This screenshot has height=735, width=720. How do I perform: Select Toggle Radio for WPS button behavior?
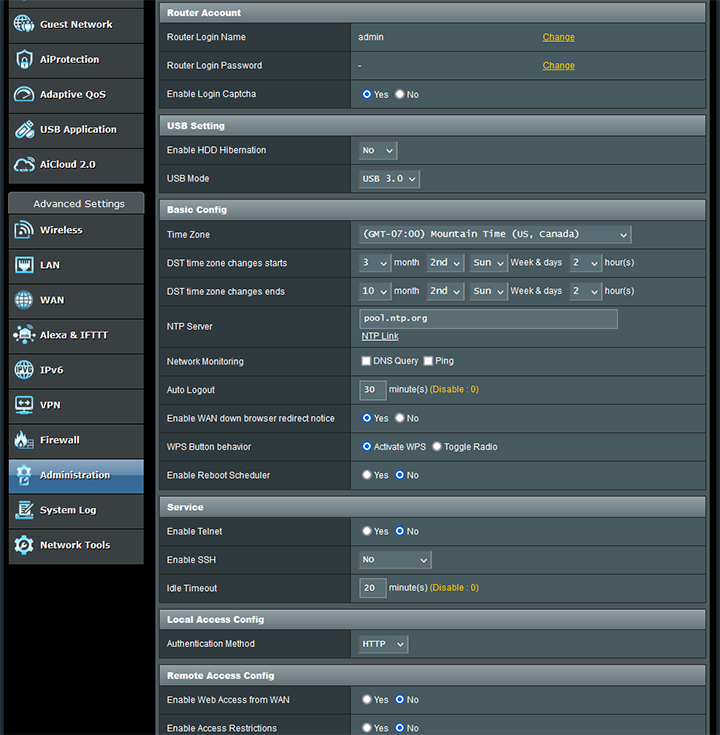437,447
